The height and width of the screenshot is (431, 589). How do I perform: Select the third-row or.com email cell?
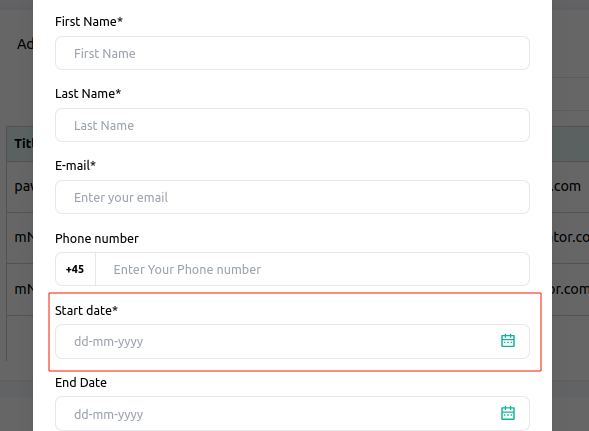571,289
